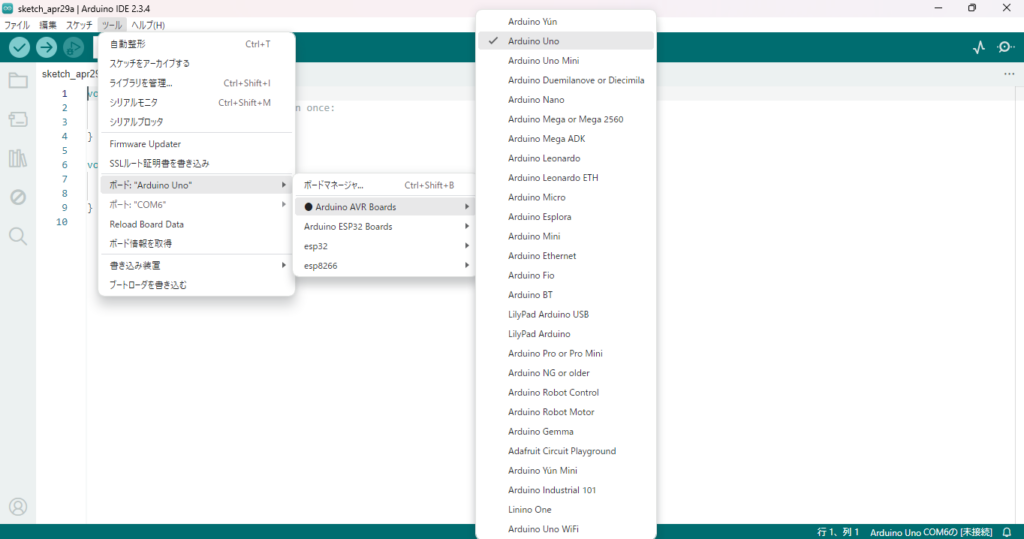Open the Sketchbook folder sidebar icon

click(18, 80)
